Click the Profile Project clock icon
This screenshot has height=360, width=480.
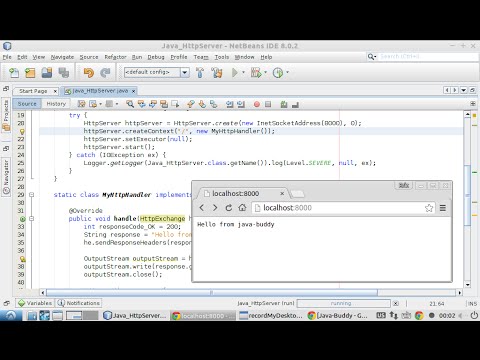[x=278, y=72]
